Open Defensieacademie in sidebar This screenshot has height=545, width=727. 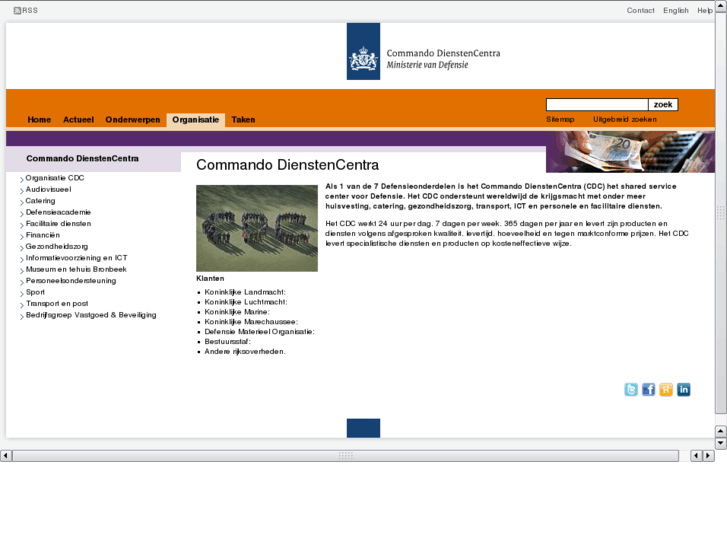tap(58, 212)
